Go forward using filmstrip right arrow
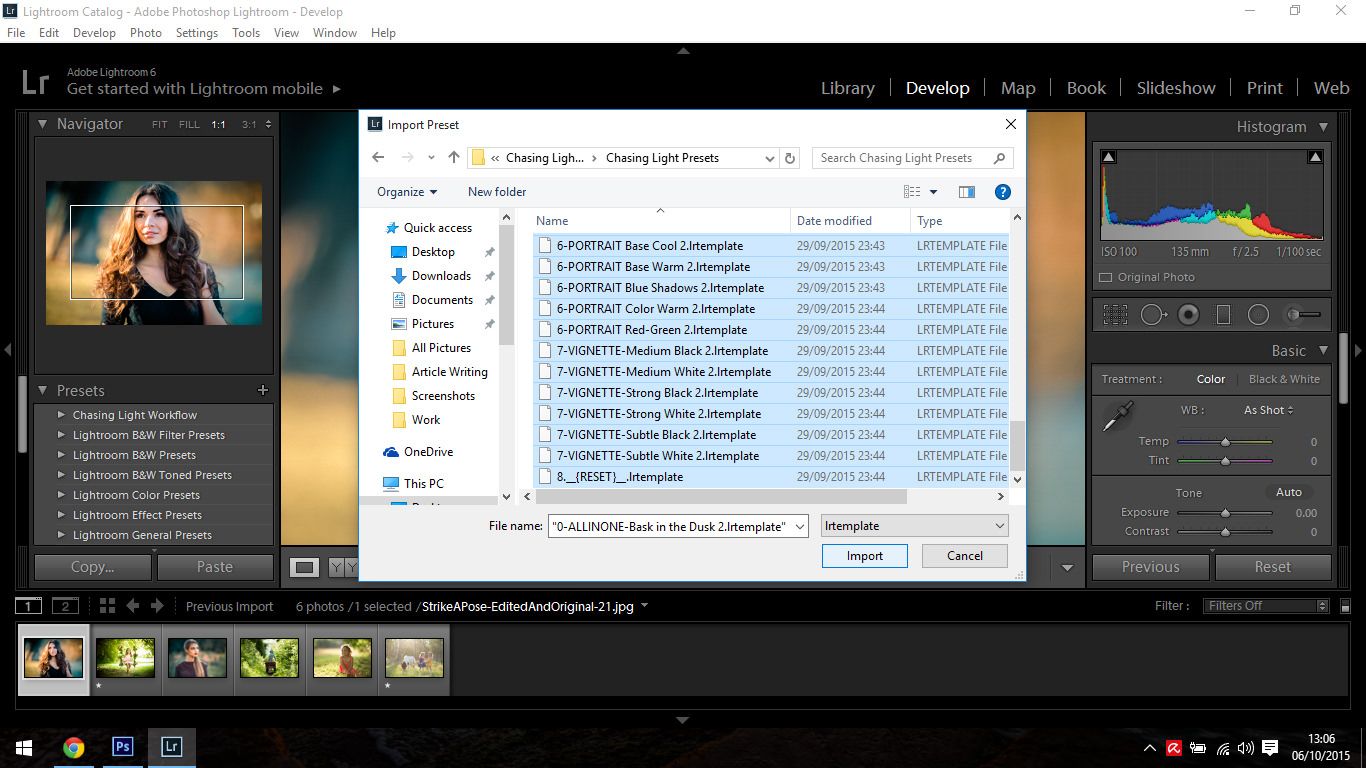The image size is (1366, 768). coord(158,606)
